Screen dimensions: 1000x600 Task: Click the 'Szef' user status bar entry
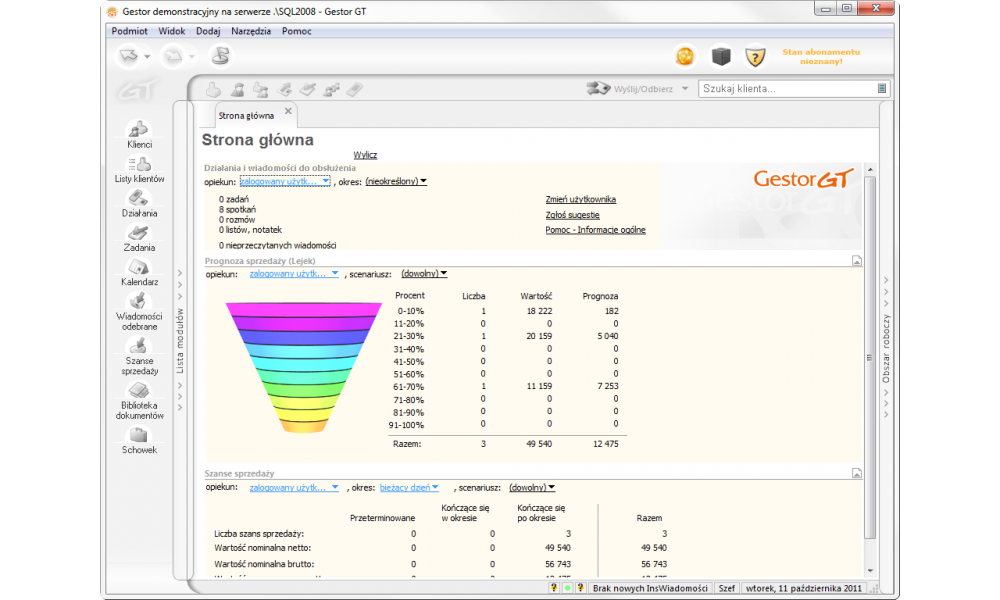click(726, 589)
